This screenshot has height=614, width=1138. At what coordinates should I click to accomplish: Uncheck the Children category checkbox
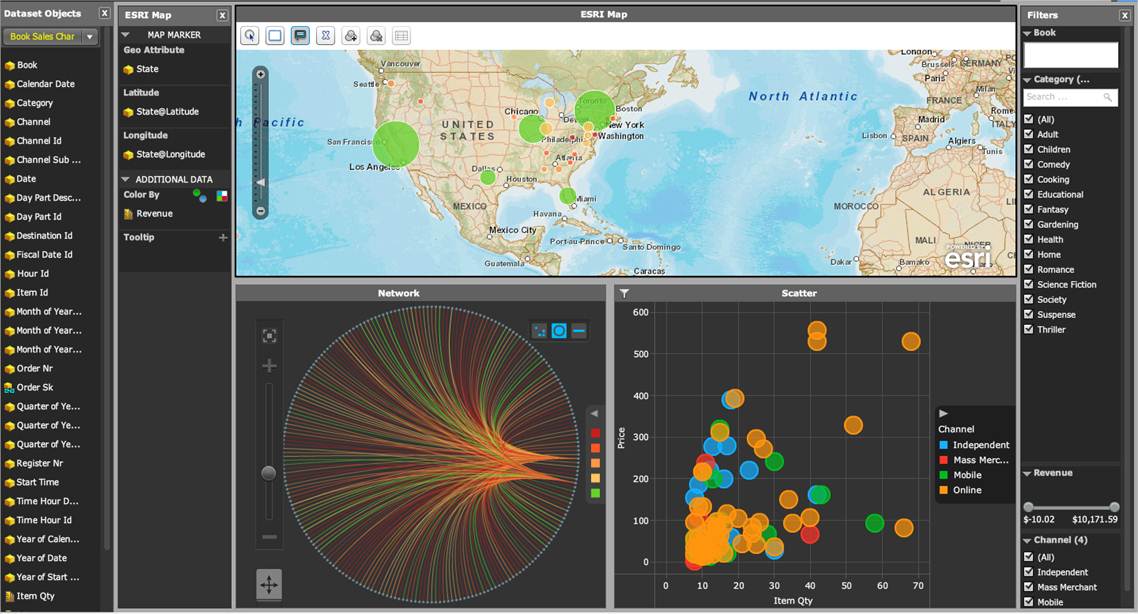[1028, 149]
